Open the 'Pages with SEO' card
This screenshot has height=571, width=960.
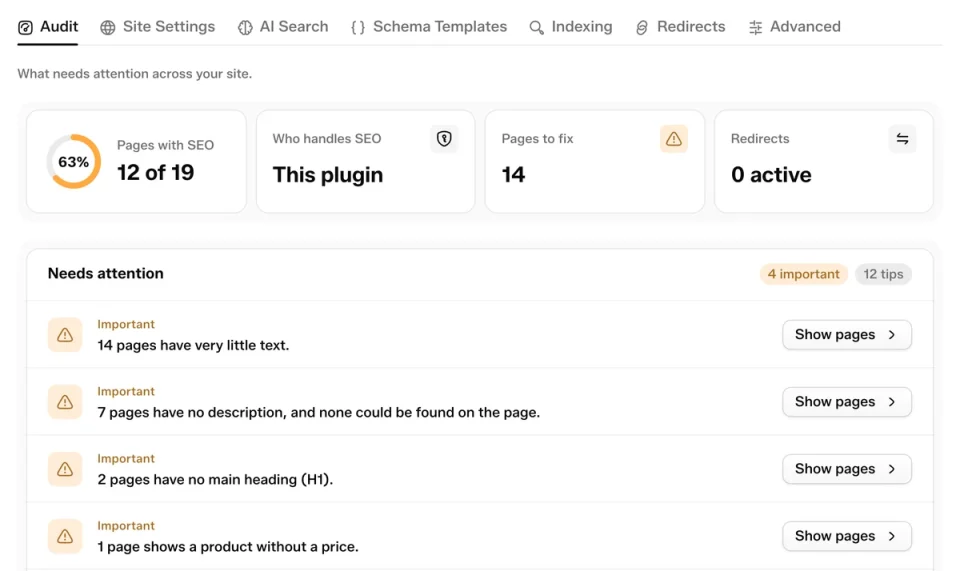[x=137, y=162]
